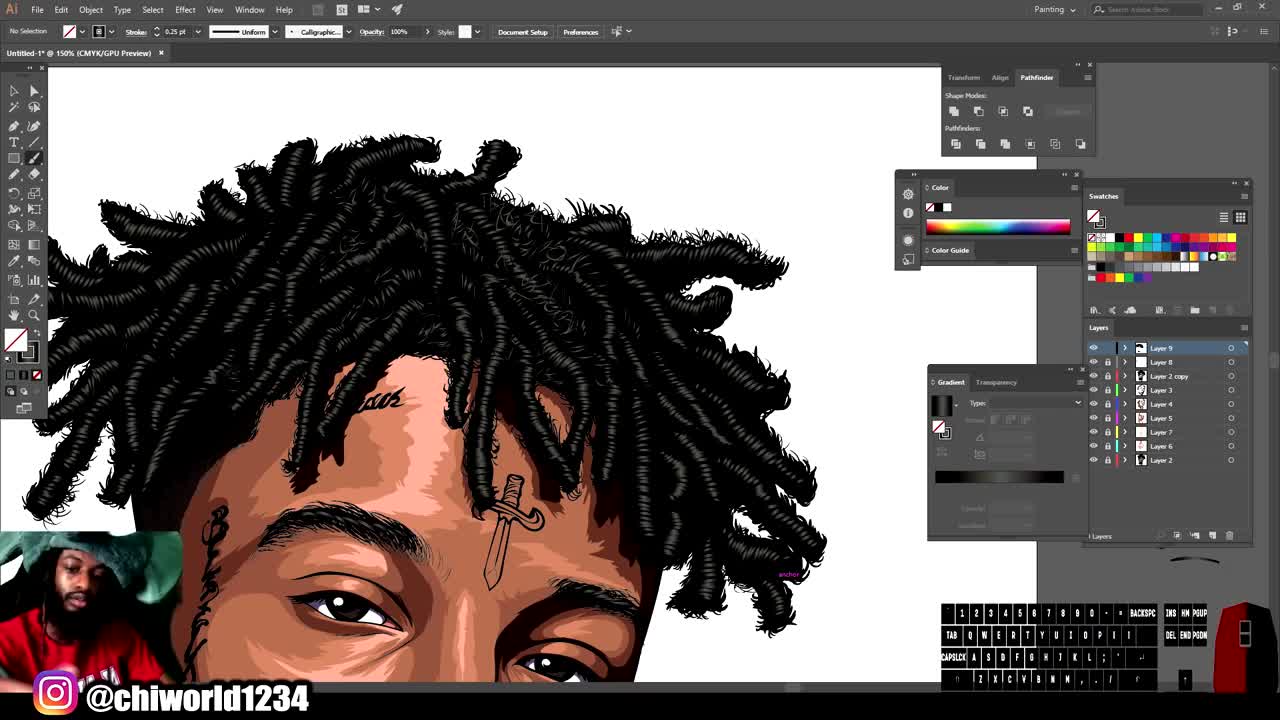Select Layer 5 row name
The width and height of the screenshot is (1280, 720).
pyautogui.click(x=1161, y=418)
